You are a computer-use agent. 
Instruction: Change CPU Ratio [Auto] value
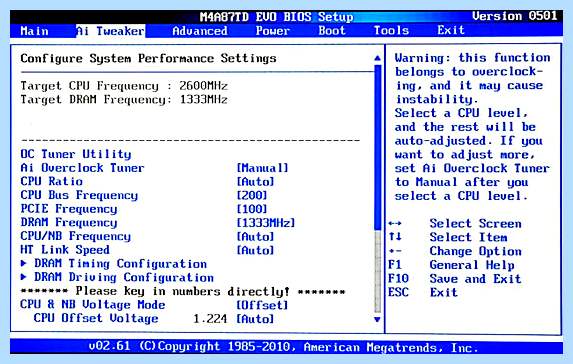[255, 182]
